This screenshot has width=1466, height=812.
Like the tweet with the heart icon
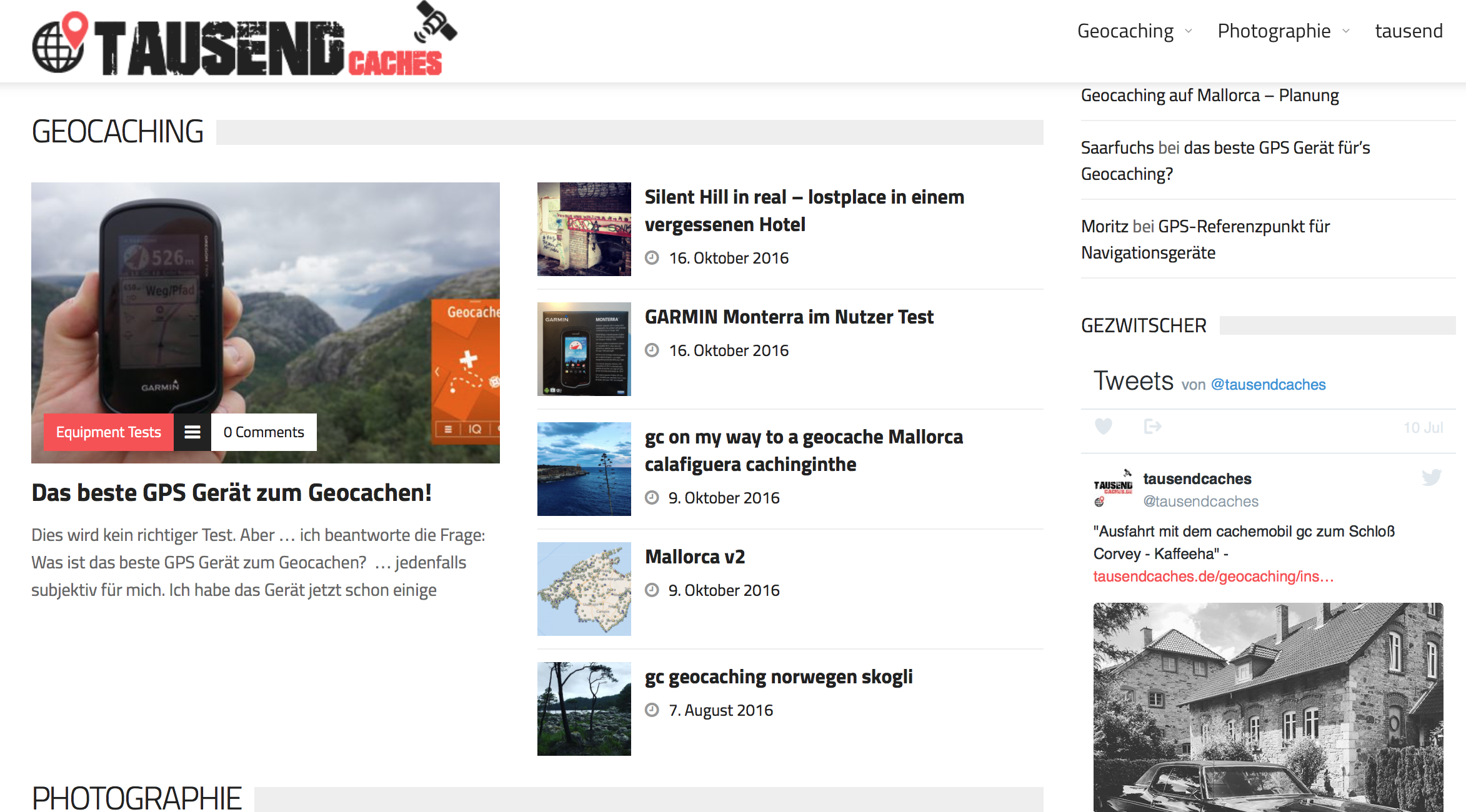(1104, 427)
